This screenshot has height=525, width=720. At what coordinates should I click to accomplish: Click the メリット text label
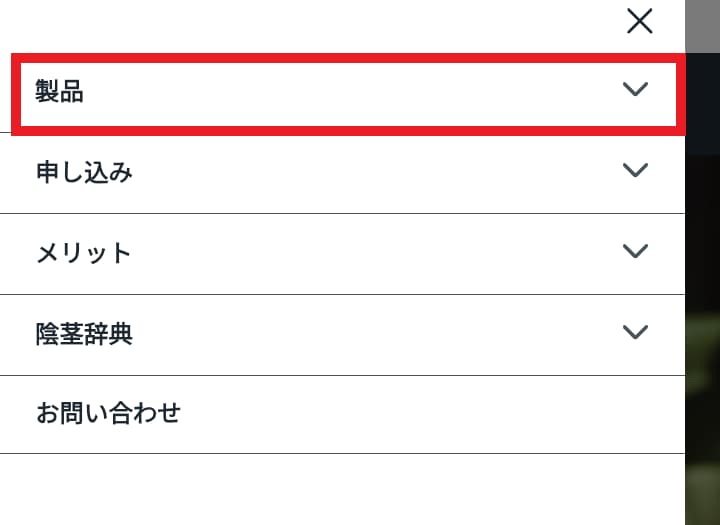[x=84, y=253]
